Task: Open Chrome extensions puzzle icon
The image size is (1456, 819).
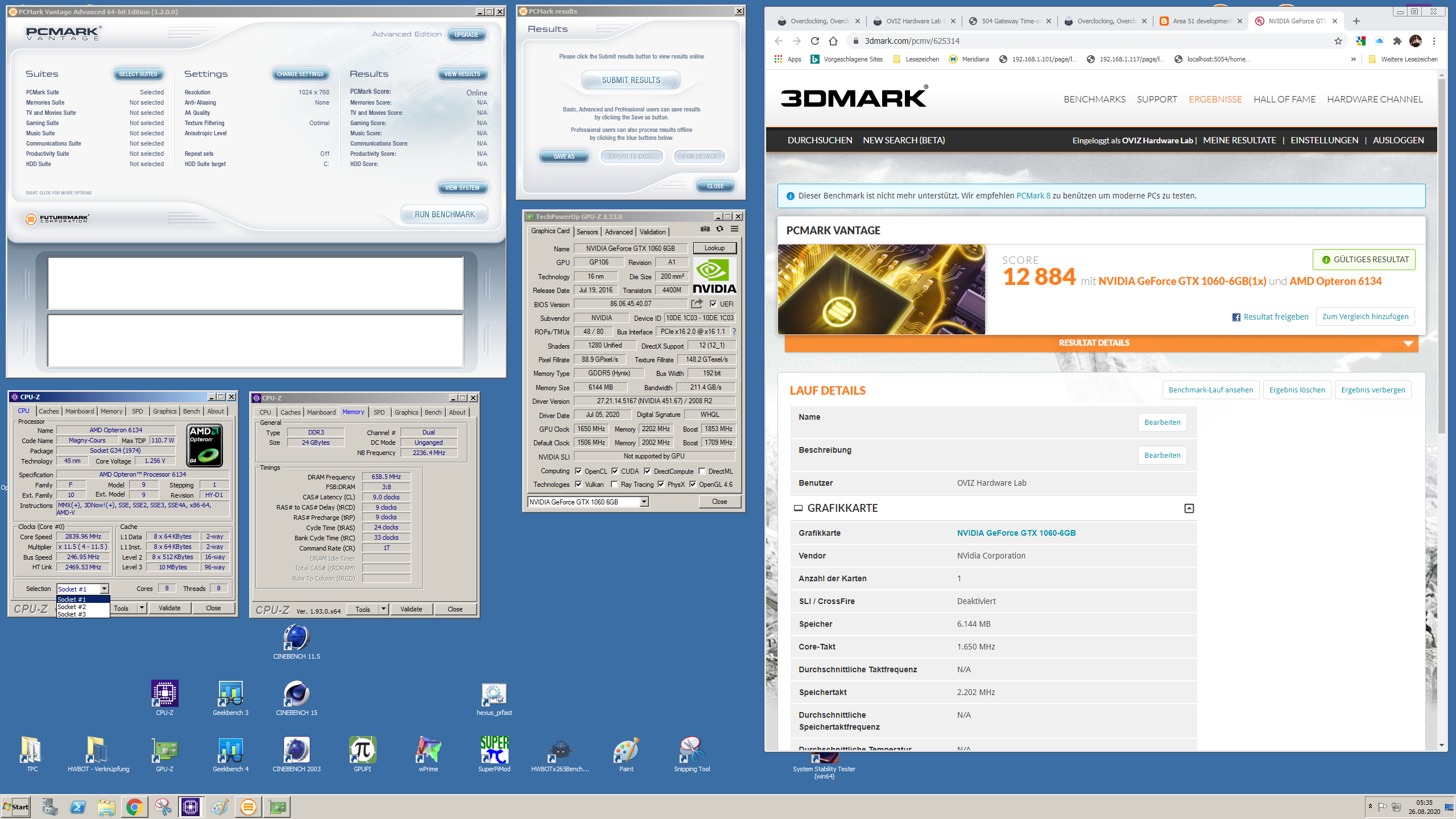Action: tap(1397, 41)
